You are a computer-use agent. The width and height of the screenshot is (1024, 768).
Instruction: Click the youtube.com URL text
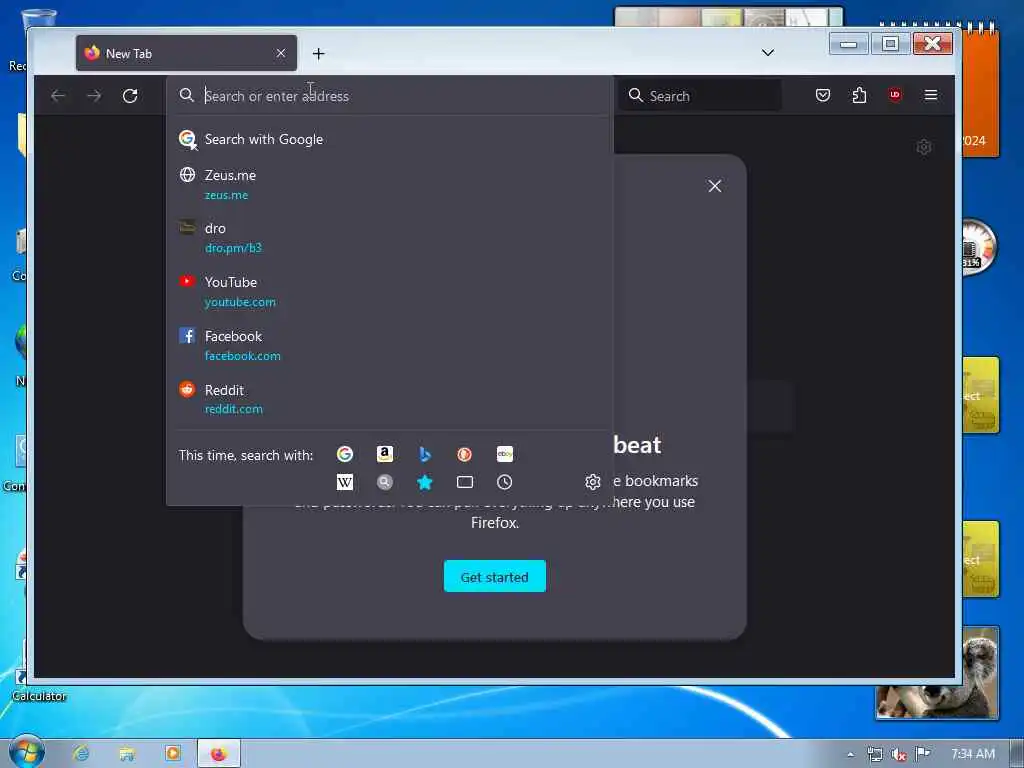[x=240, y=302]
